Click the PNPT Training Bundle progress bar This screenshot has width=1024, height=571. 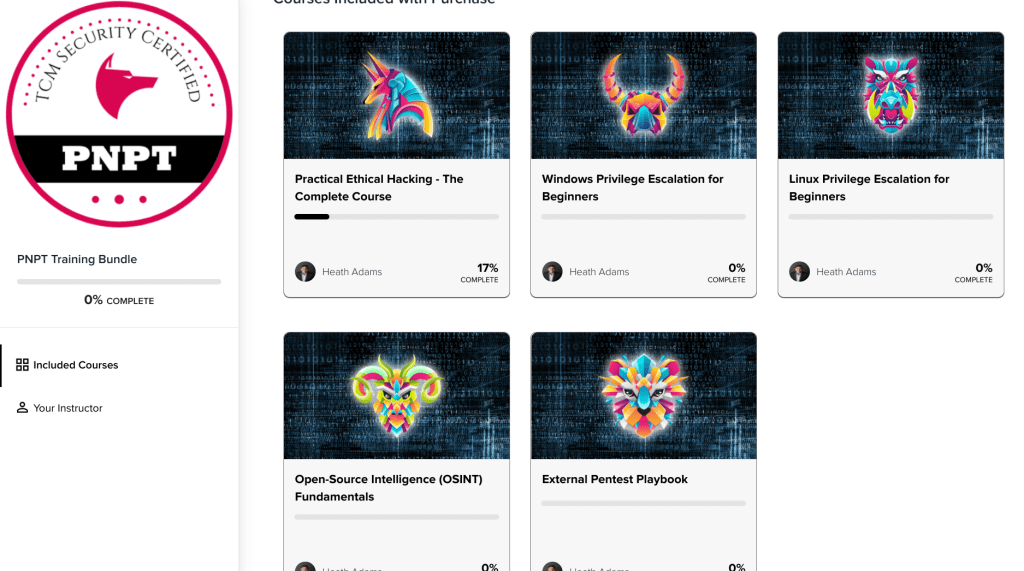pos(119,282)
